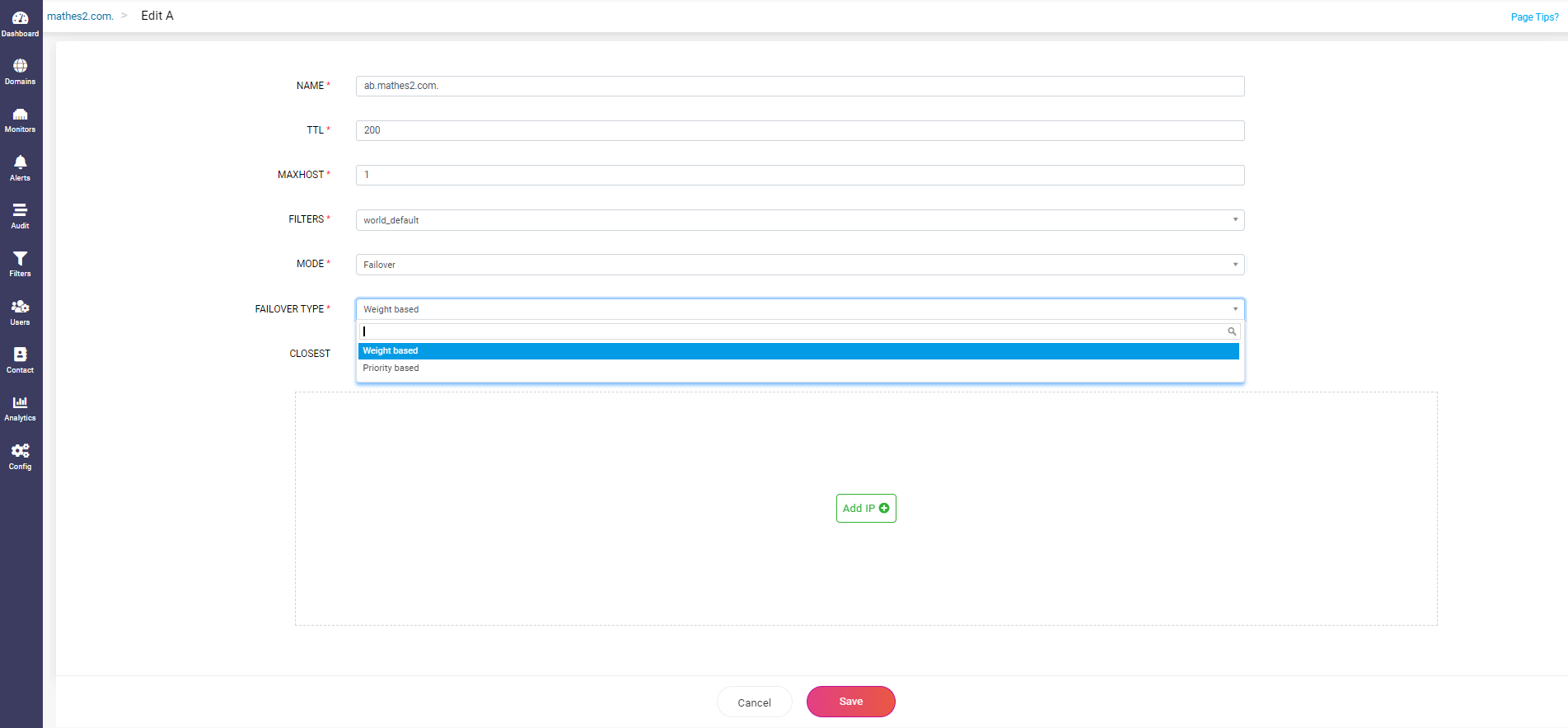The height and width of the screenshot is (728, 1568).
Task: Open Filters from the sidebar
Action: (x=21, y=264)
